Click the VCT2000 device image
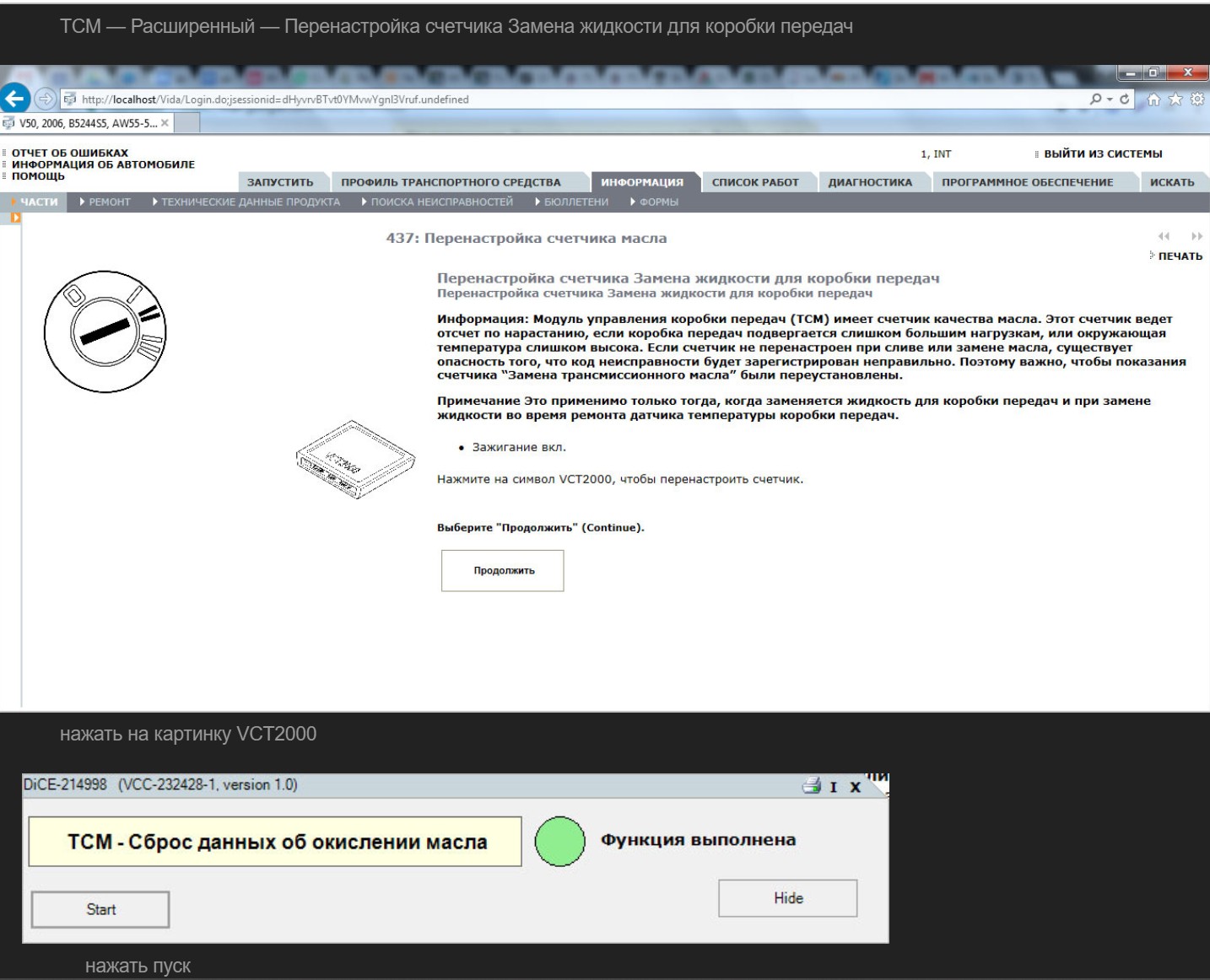 (355, 460)
